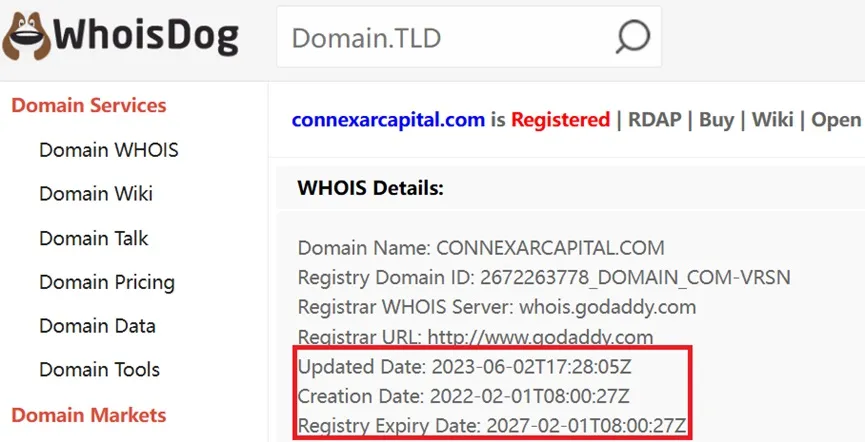This screenshot has height=442, width=865.
Task: Focus the Domain.TLD search field
Action: [x=469, y=37]
